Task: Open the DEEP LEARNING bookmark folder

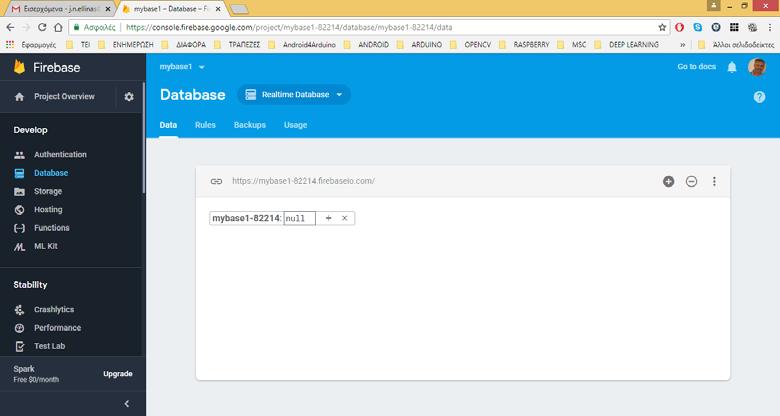Action: point(626,45)
